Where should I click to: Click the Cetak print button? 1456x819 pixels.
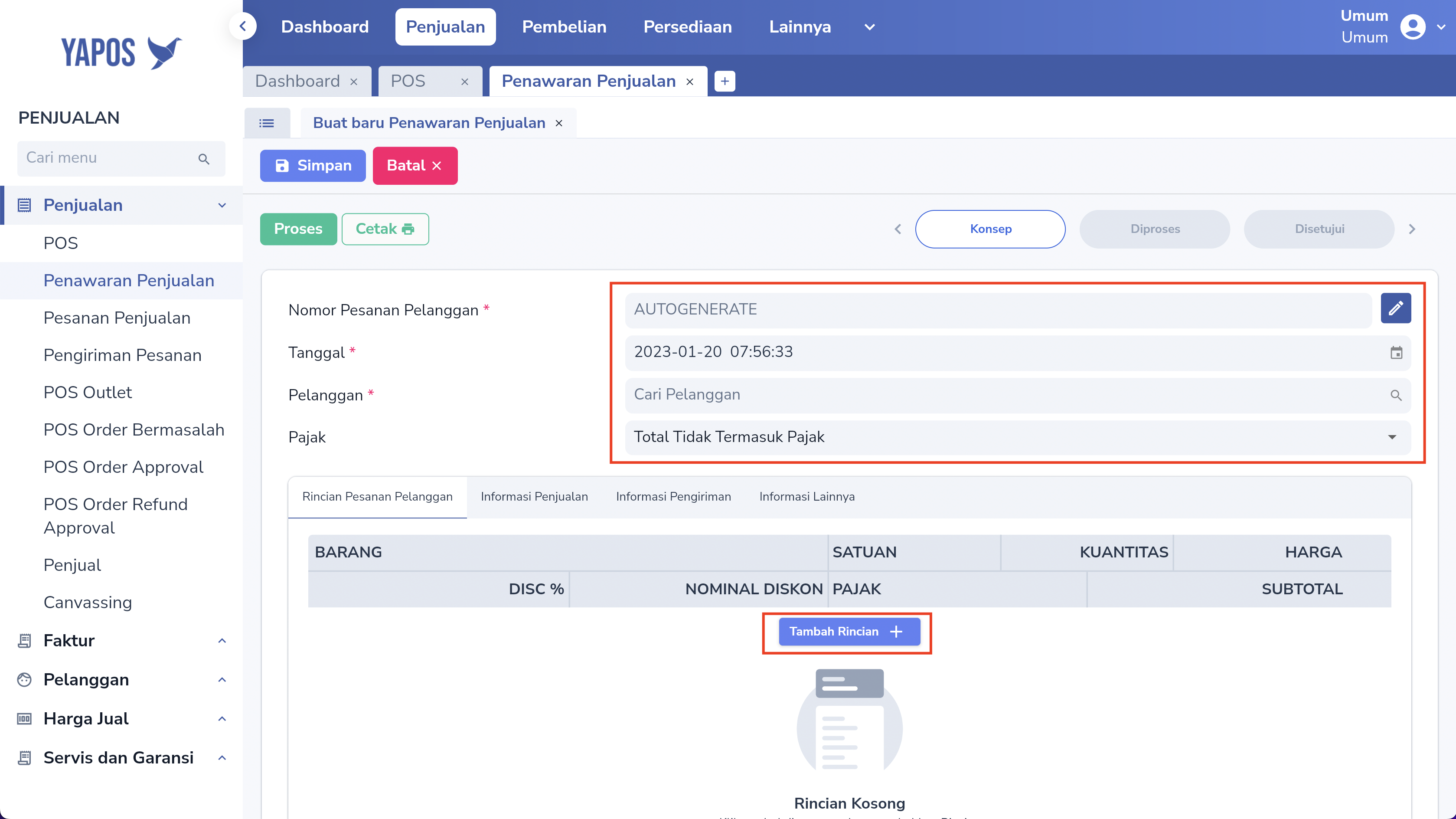point(385,229)
